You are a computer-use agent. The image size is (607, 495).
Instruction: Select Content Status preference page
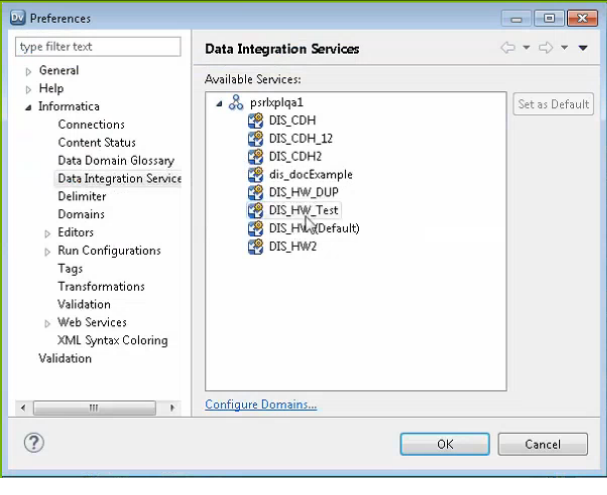coord(97,142)
